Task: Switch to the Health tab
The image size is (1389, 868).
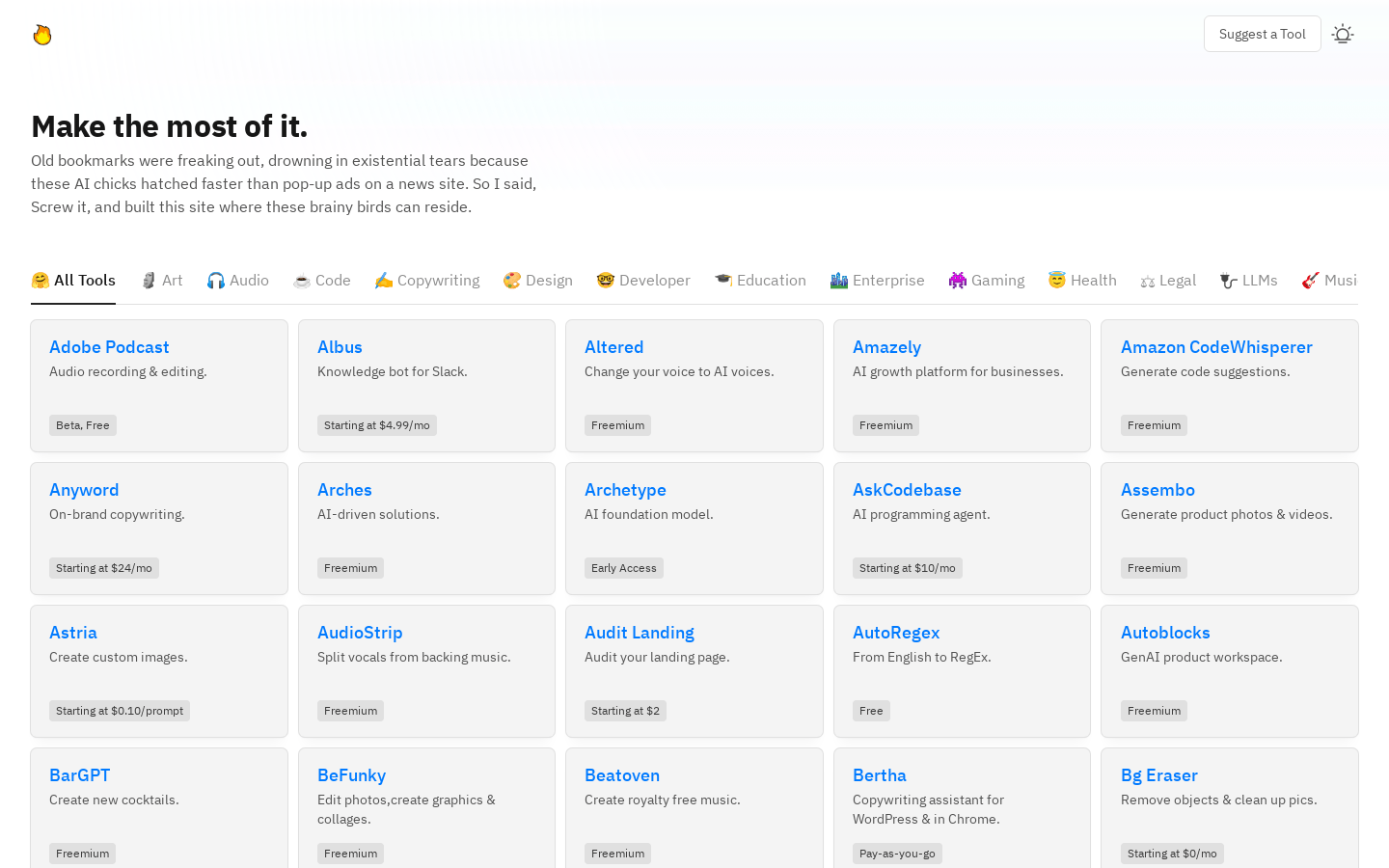Action: [x=1082, y=281]
